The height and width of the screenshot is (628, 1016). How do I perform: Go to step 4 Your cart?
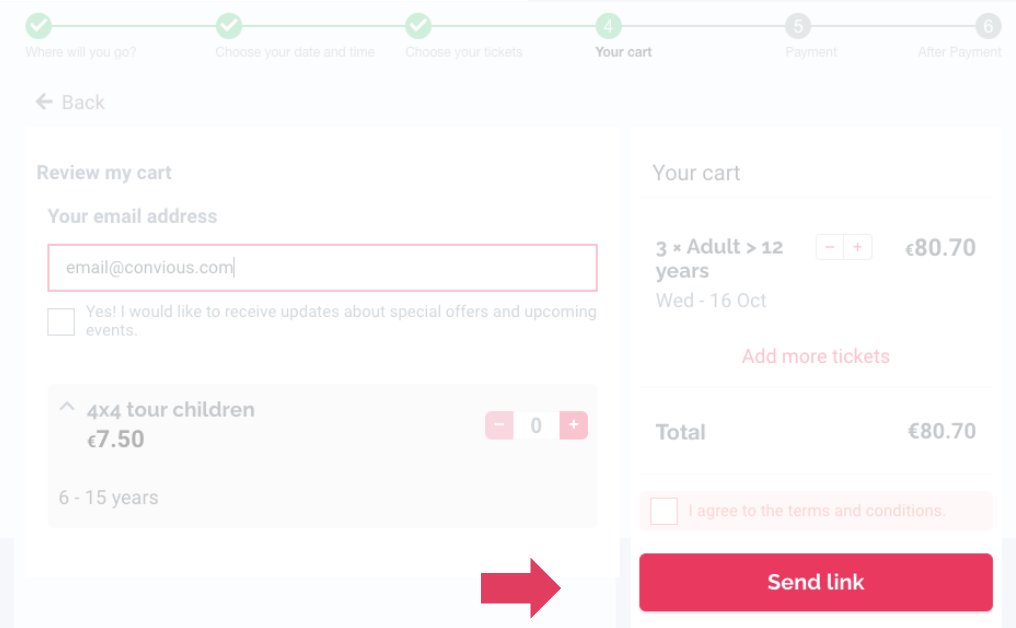tap(608, 25)
